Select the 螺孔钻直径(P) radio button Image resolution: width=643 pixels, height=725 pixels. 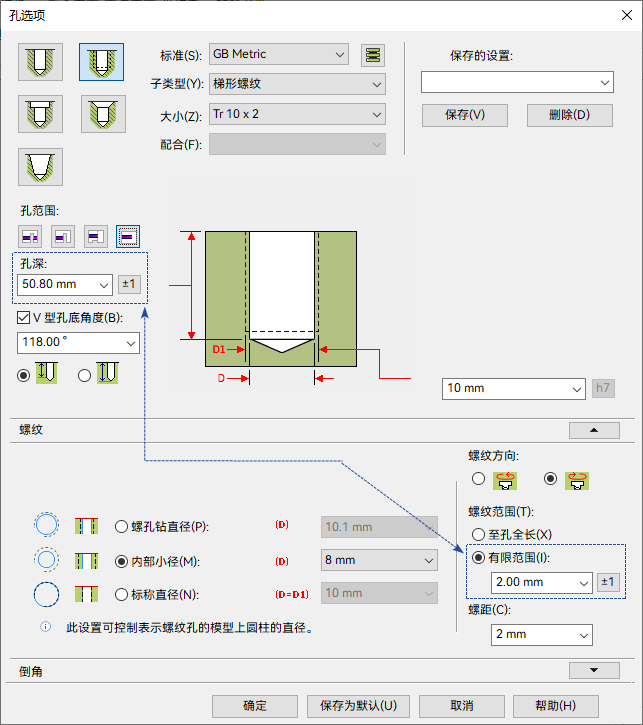point(121,527)
